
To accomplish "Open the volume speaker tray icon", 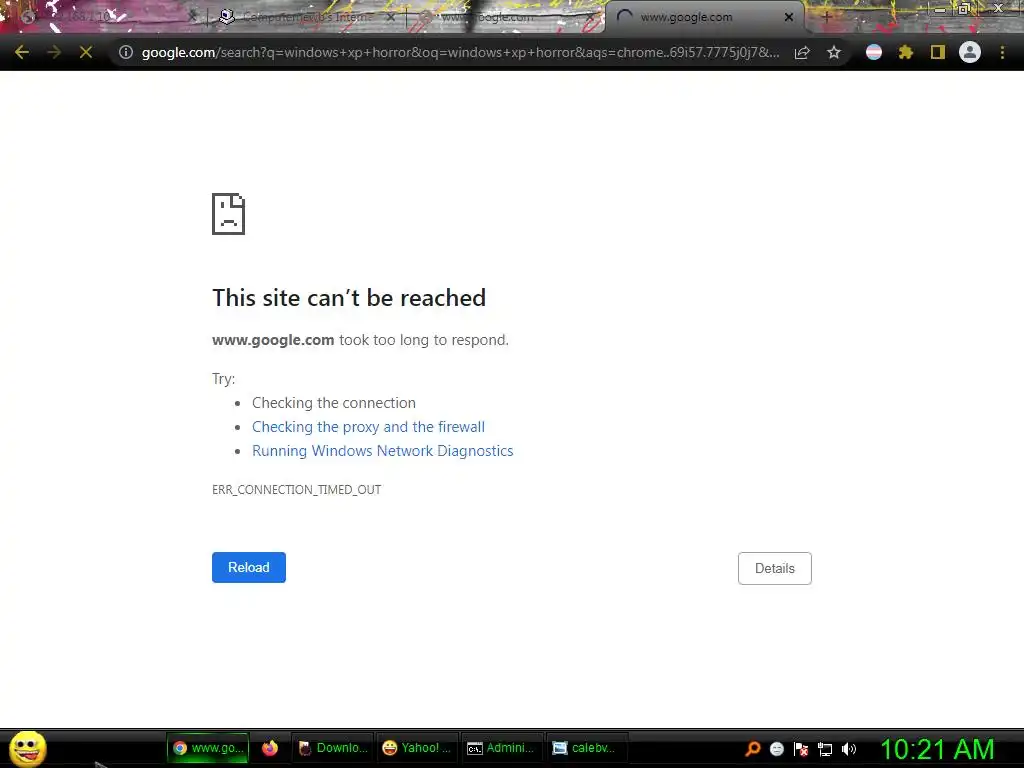I will [848, 749].
